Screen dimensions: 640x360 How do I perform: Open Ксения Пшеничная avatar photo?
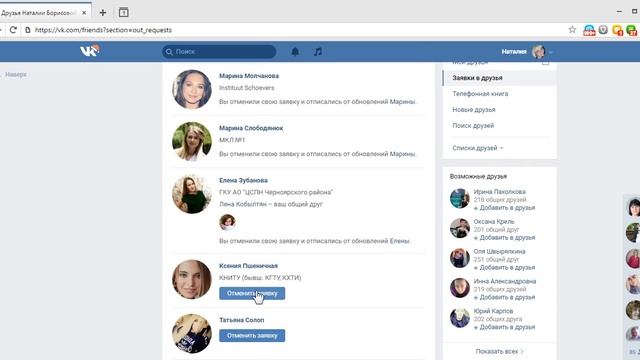click(x=192, y=279)
